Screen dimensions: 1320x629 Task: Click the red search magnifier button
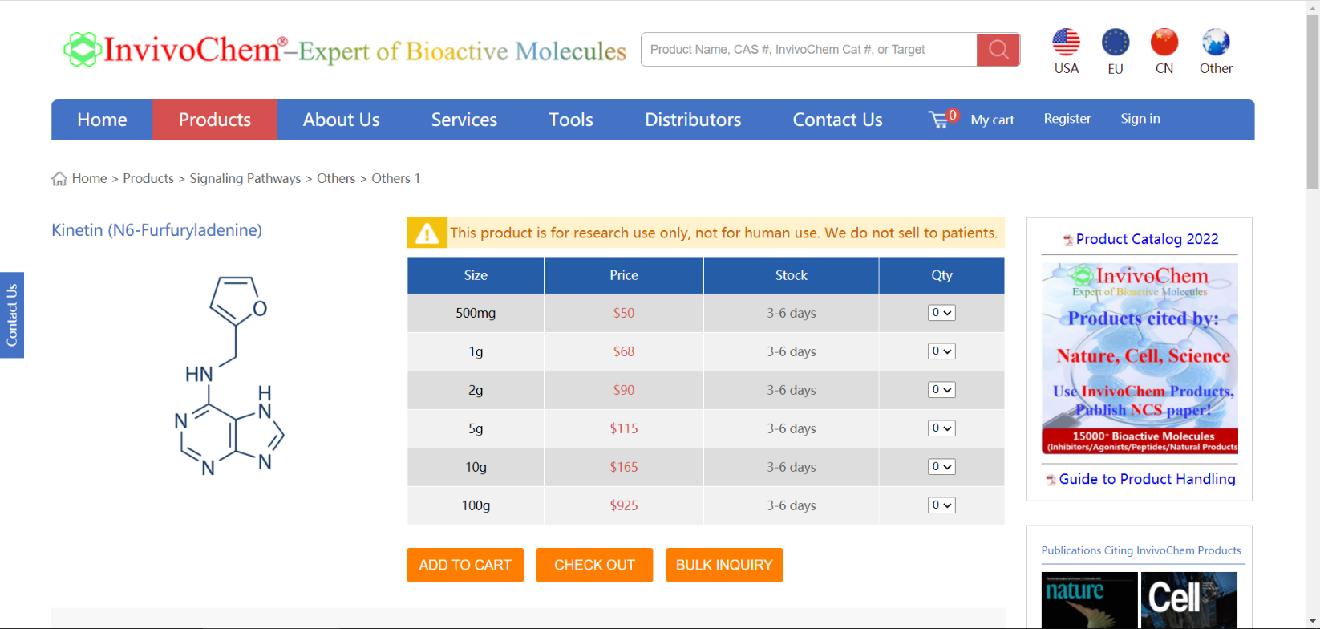click(998, 50)
